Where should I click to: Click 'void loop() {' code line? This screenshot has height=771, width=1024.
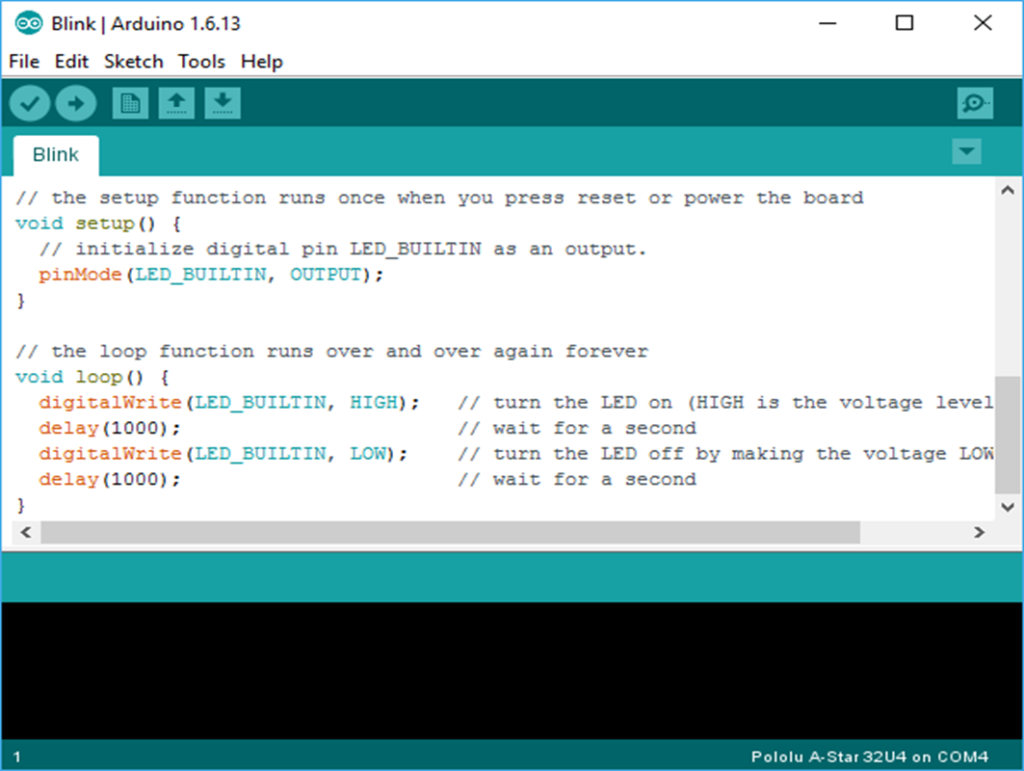point(92,377)
